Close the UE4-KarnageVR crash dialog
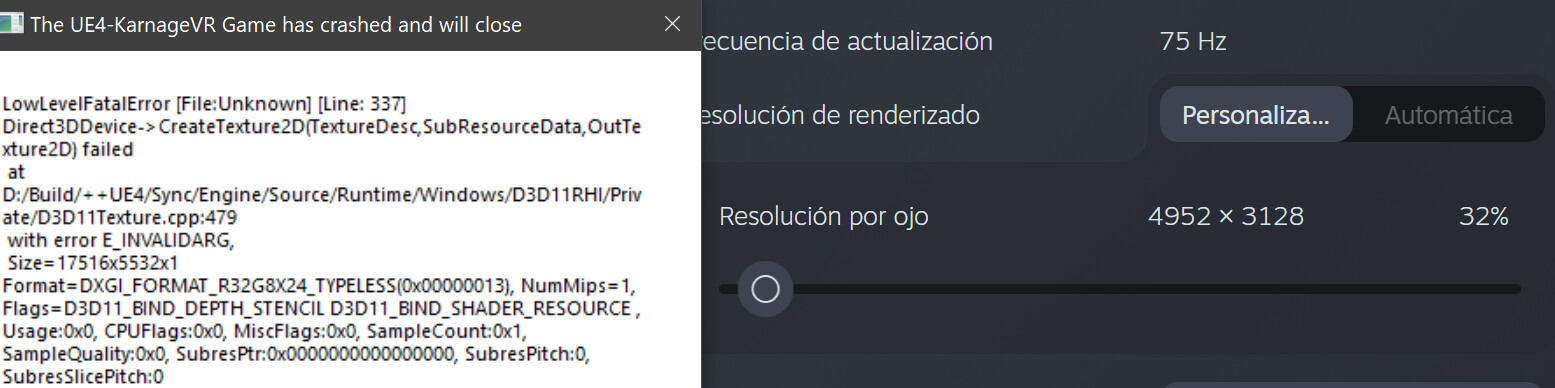 [672, 24]
